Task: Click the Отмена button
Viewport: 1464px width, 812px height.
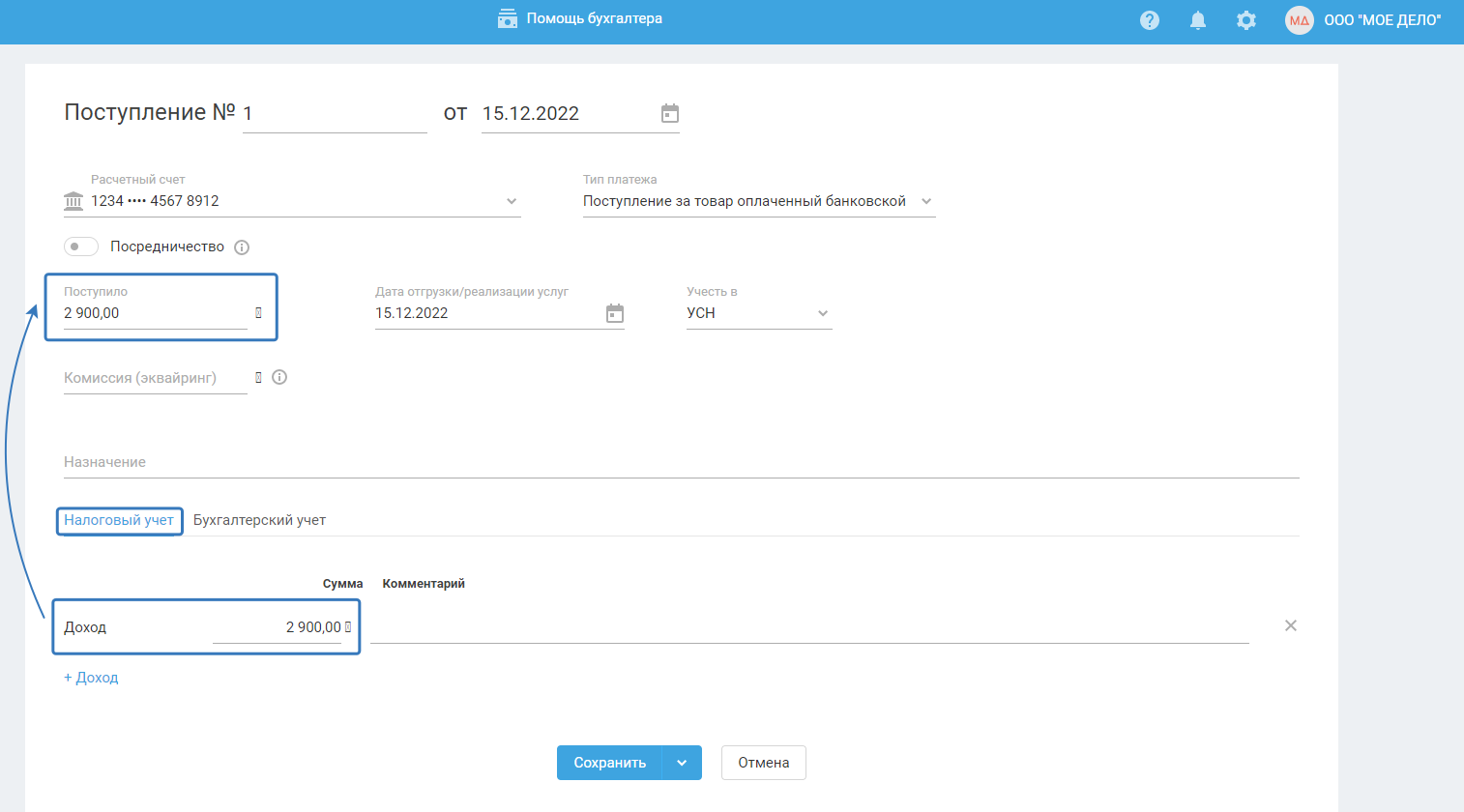Action: (764, 763)
